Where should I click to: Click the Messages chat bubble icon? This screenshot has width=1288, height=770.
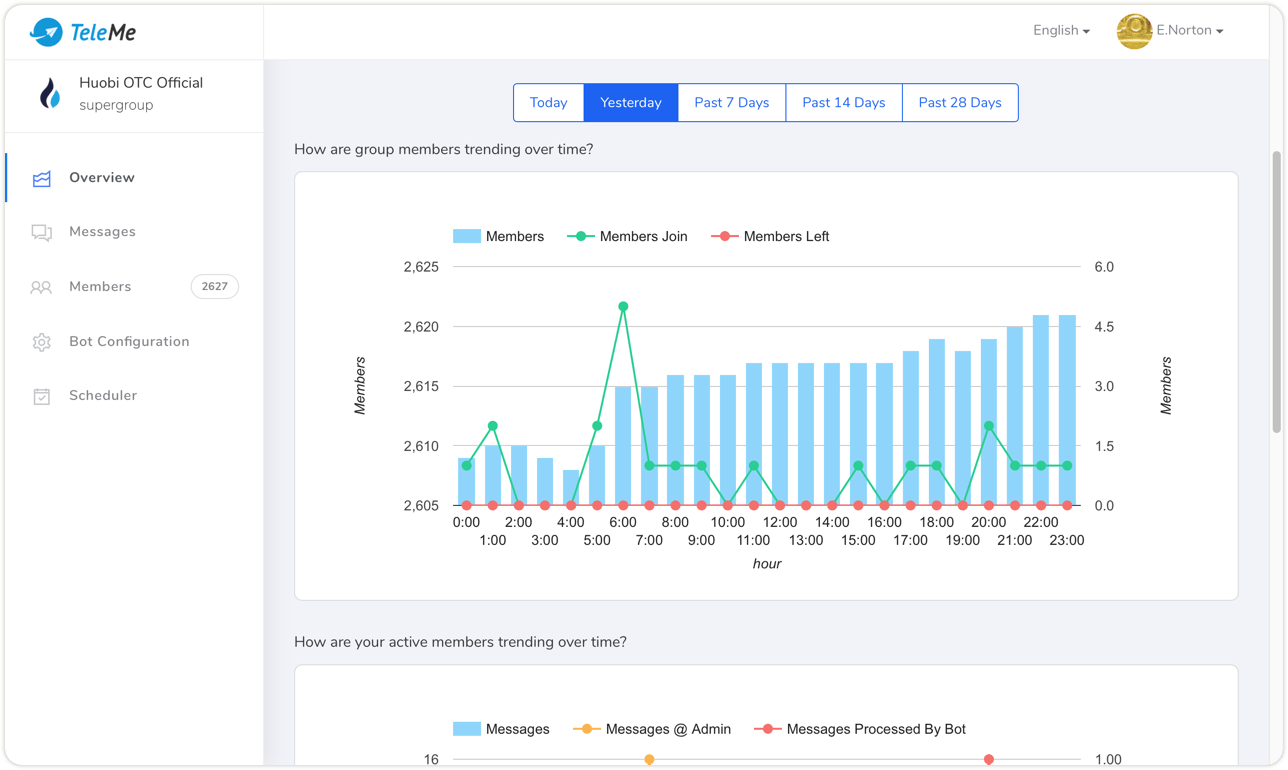pos(41,232)
